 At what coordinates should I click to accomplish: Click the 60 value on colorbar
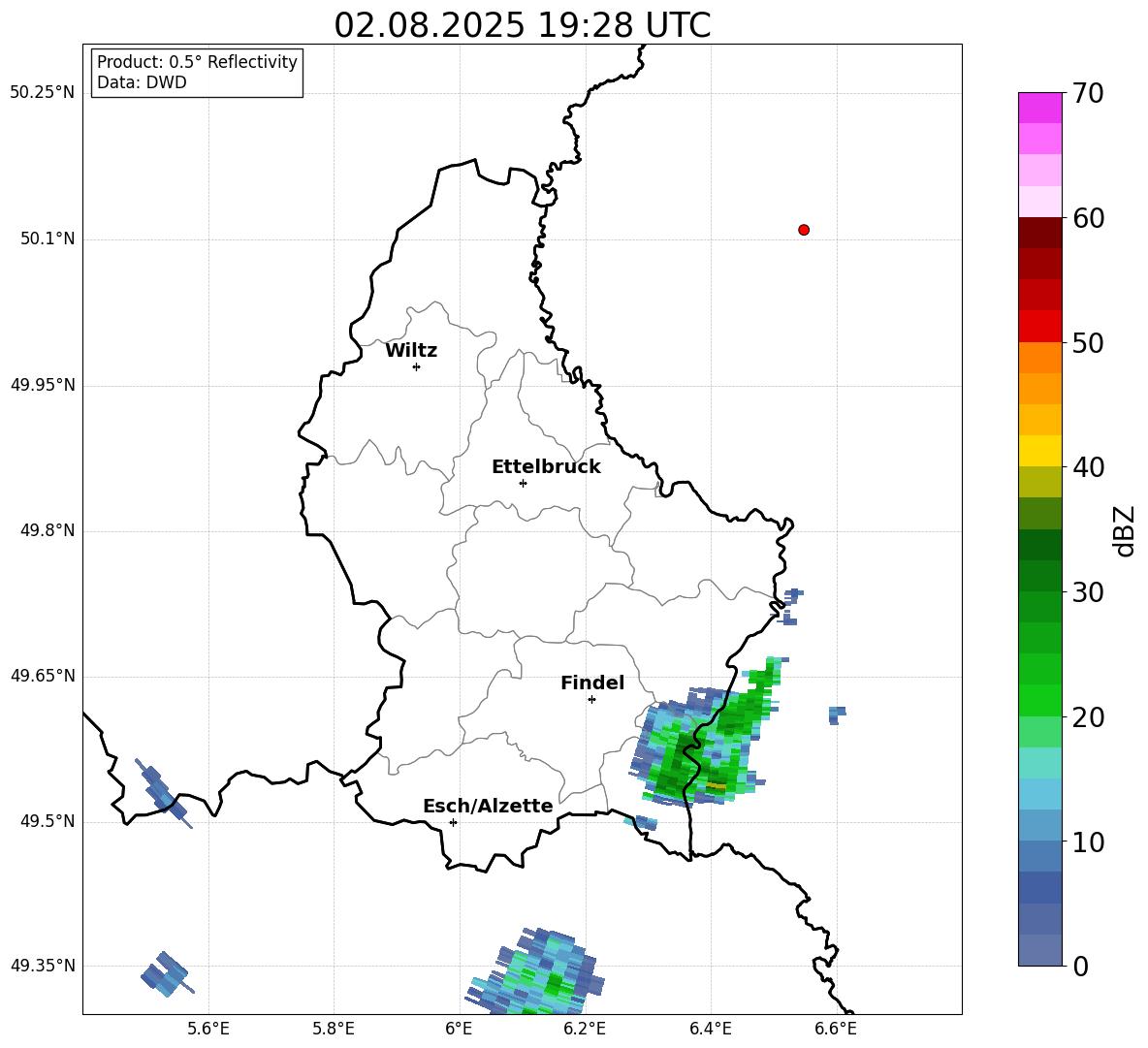1088,218
